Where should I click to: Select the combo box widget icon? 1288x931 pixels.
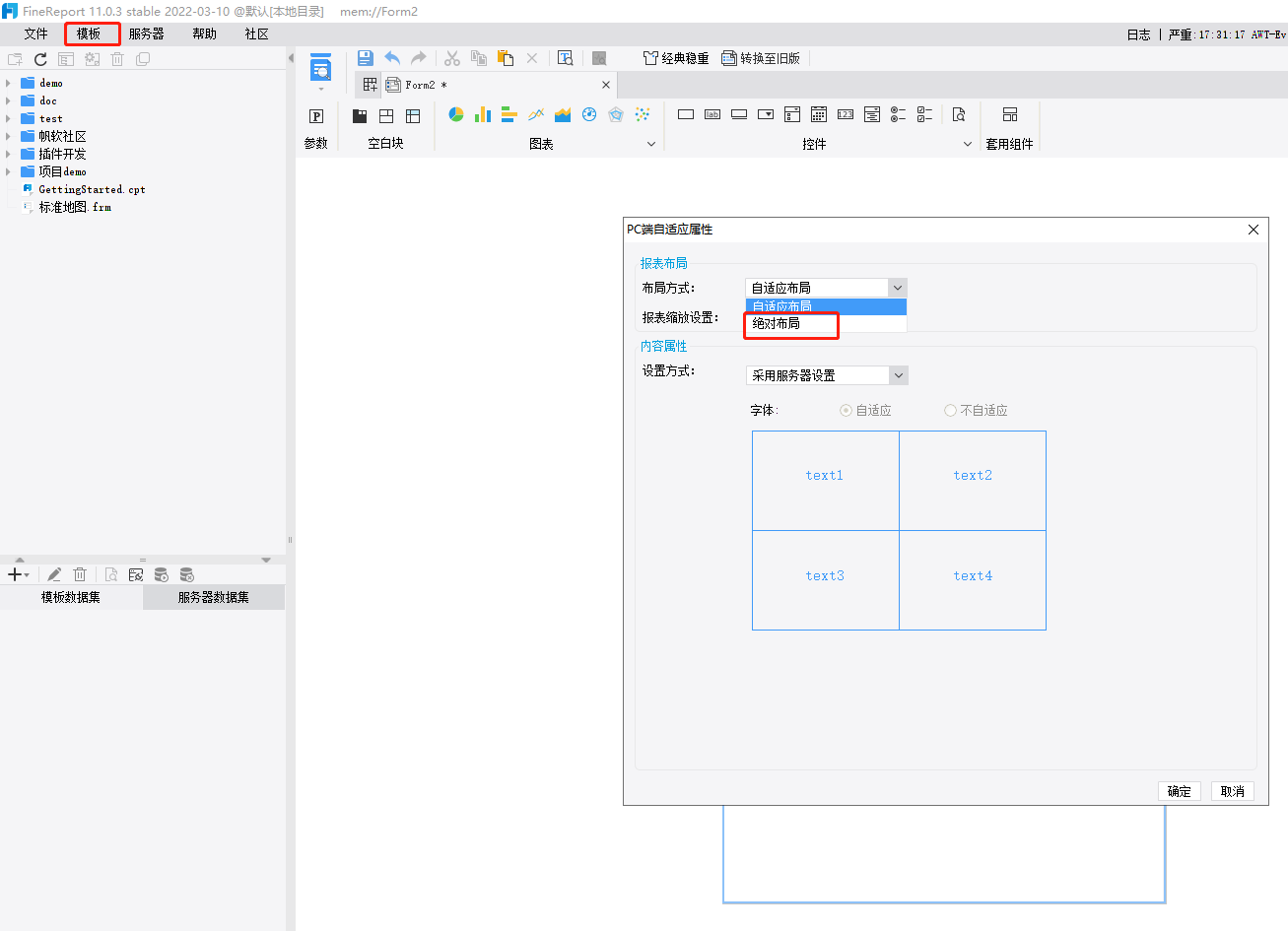coord(766,114)
